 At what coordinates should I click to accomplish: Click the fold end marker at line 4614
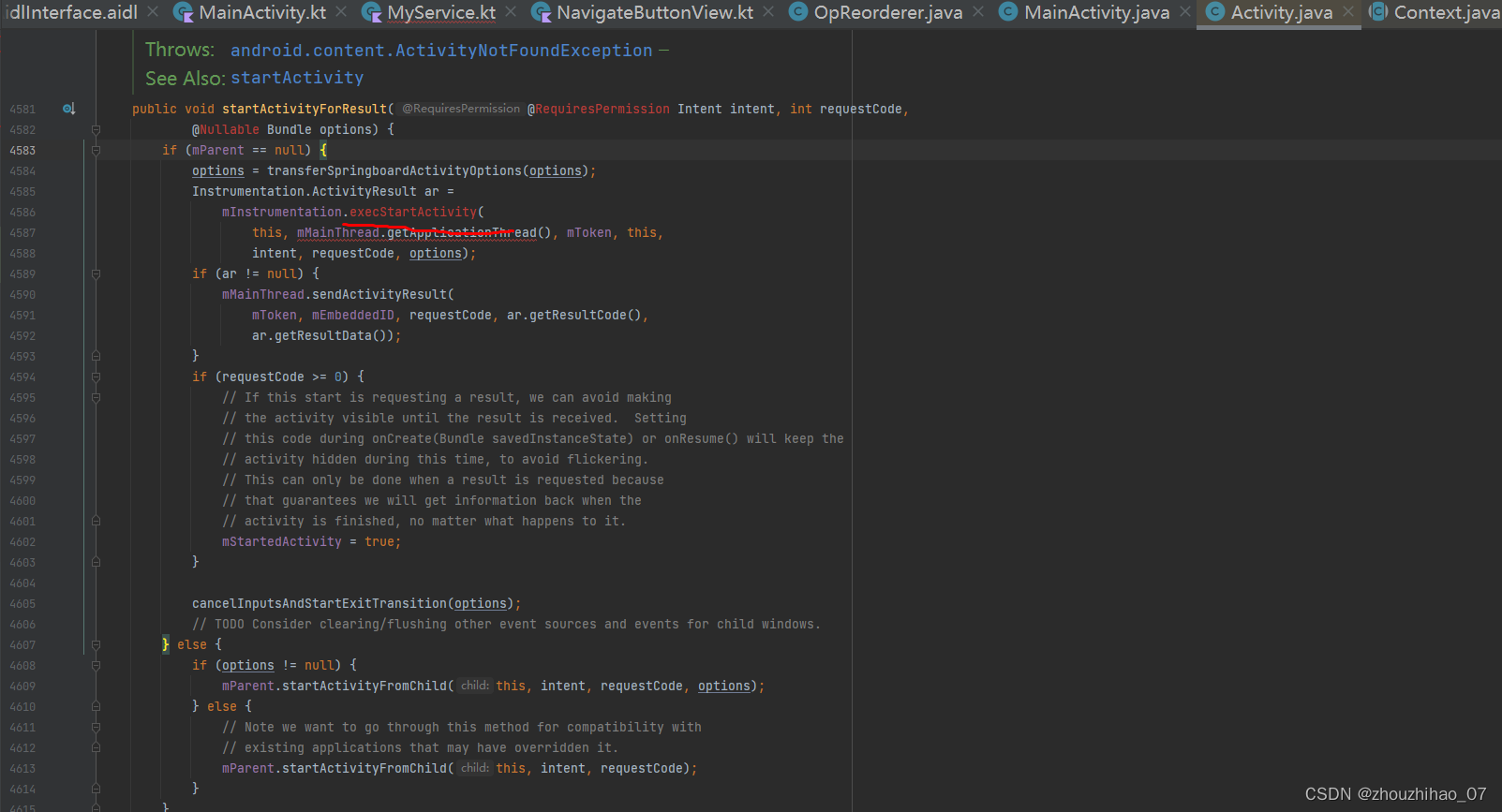96,789
